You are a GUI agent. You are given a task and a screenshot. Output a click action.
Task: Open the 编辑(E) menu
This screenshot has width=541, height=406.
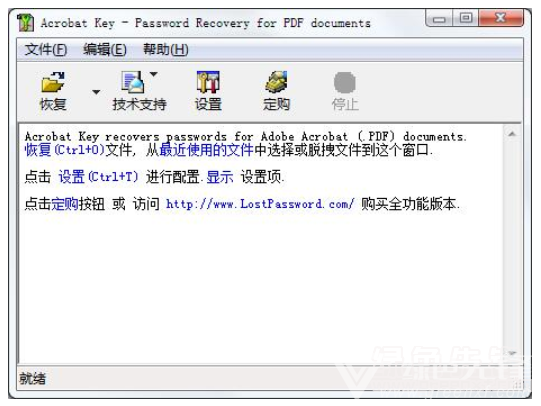click(105, 50)
